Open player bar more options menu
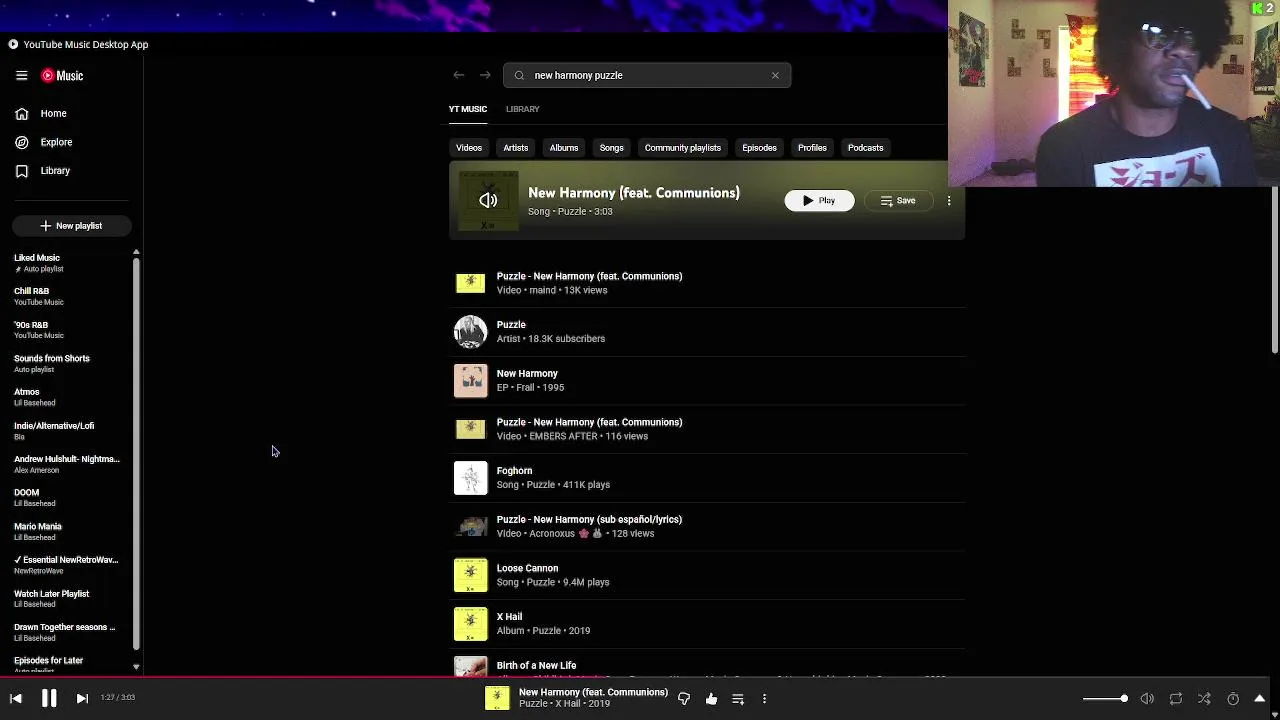 point(765,699)
